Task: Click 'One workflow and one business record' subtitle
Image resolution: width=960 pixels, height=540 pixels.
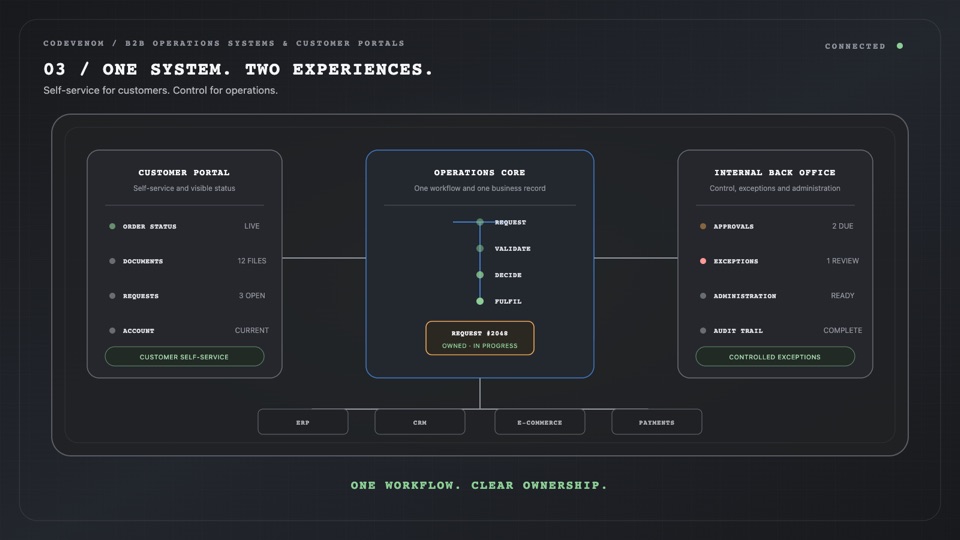Action: pyautogui.click(x=480, y=189)
